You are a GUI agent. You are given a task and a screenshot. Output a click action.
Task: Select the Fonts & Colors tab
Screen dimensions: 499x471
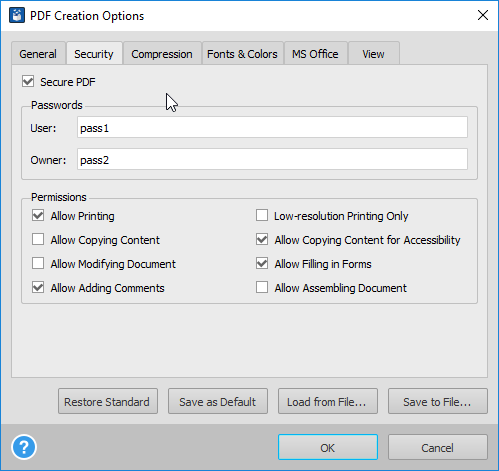point(242,53)
